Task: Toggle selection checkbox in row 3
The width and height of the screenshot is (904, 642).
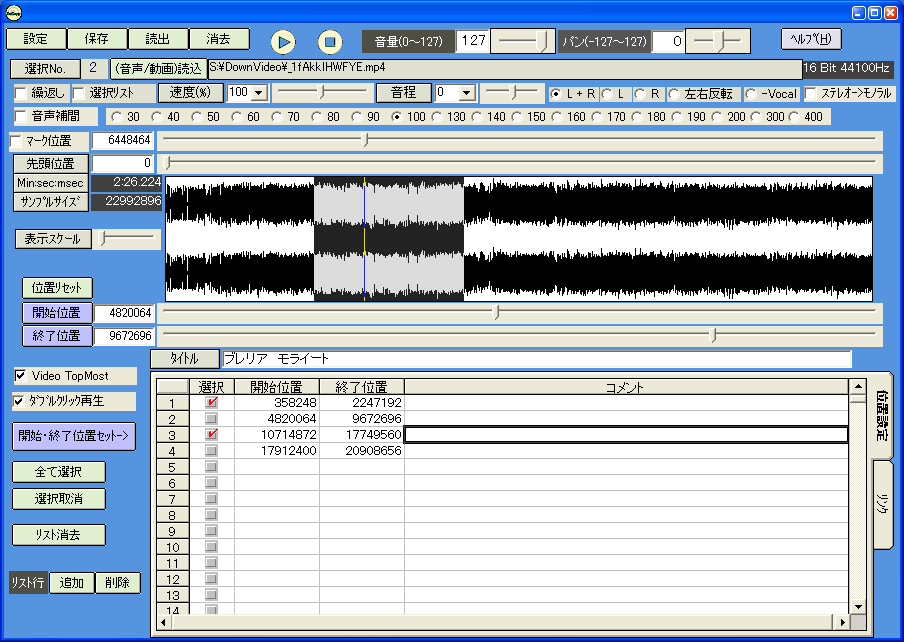Action: (211, 435)
